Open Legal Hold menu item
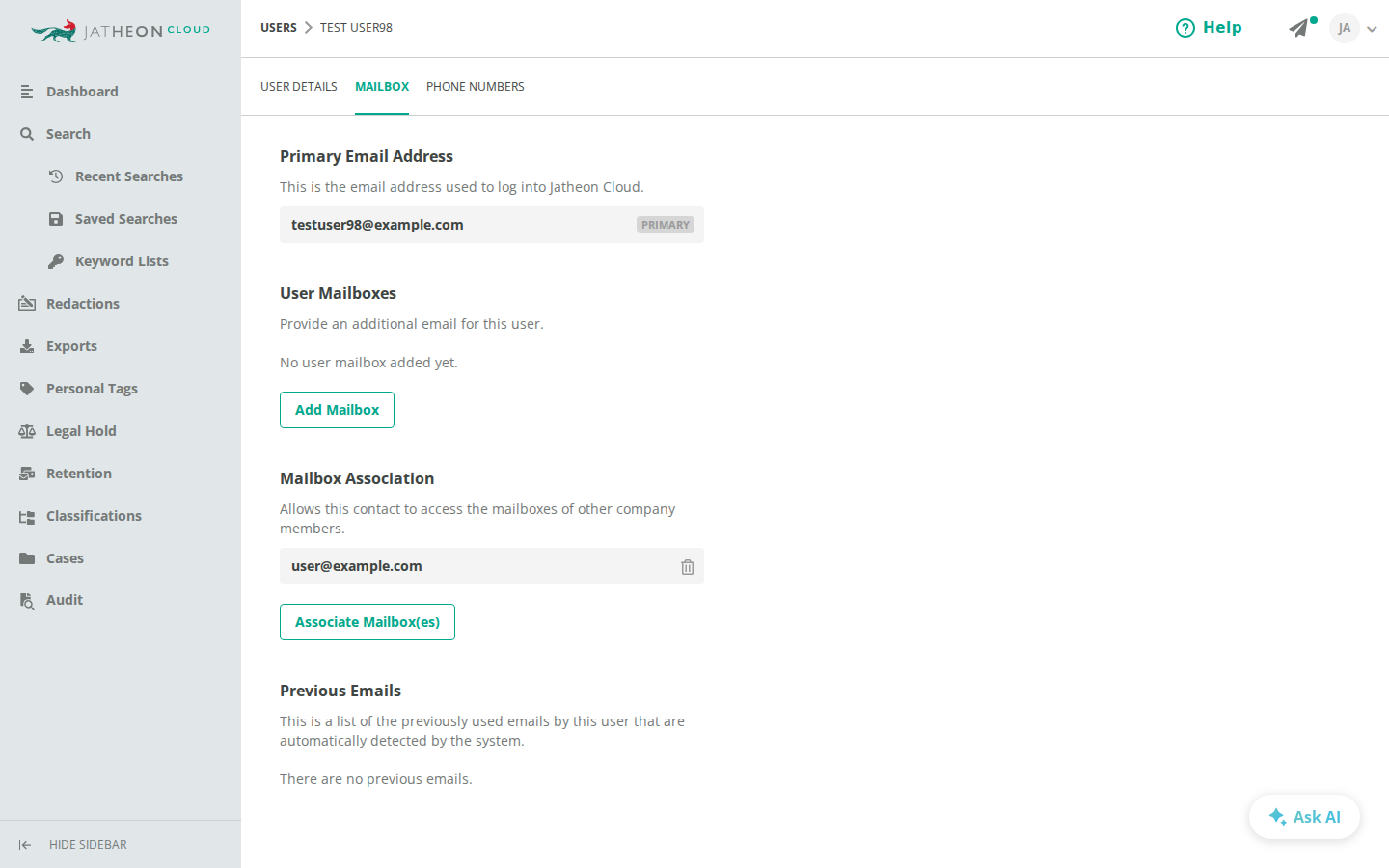This screenshot has width=1389, height=868. (x=81, y=431)
